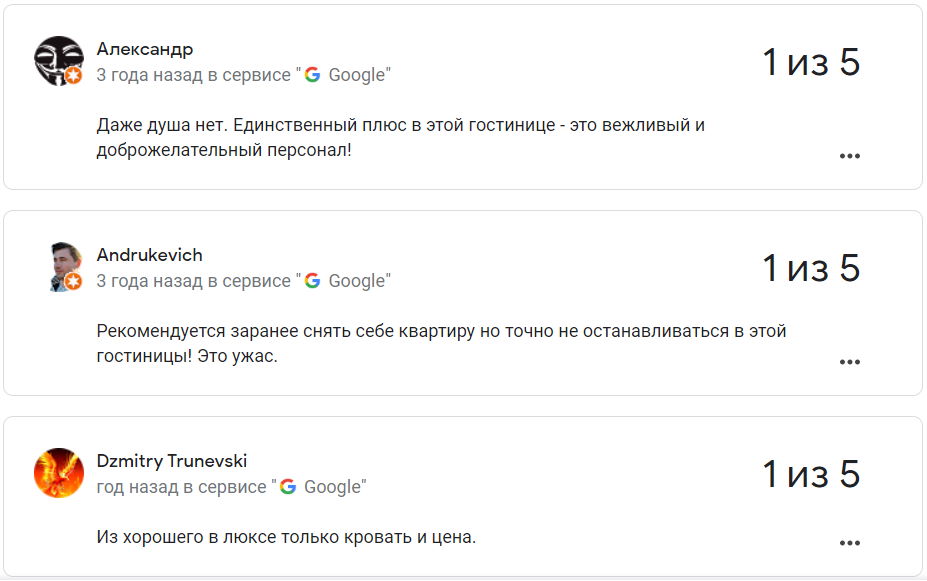This screenshot has height=581, width=927.
Task: Open reviewer name Александр
Action: 145,49
